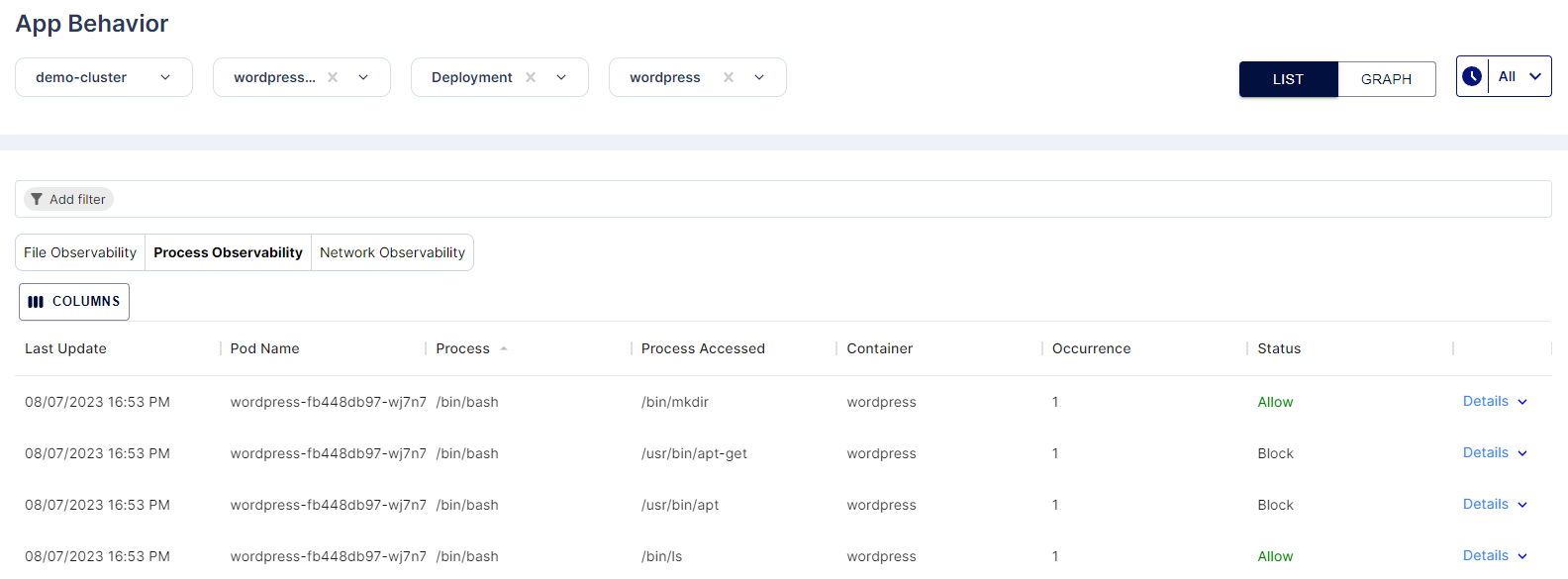1568x579 pixels.
Task: Switch to GRAPH view
Action: (1386, 79)
